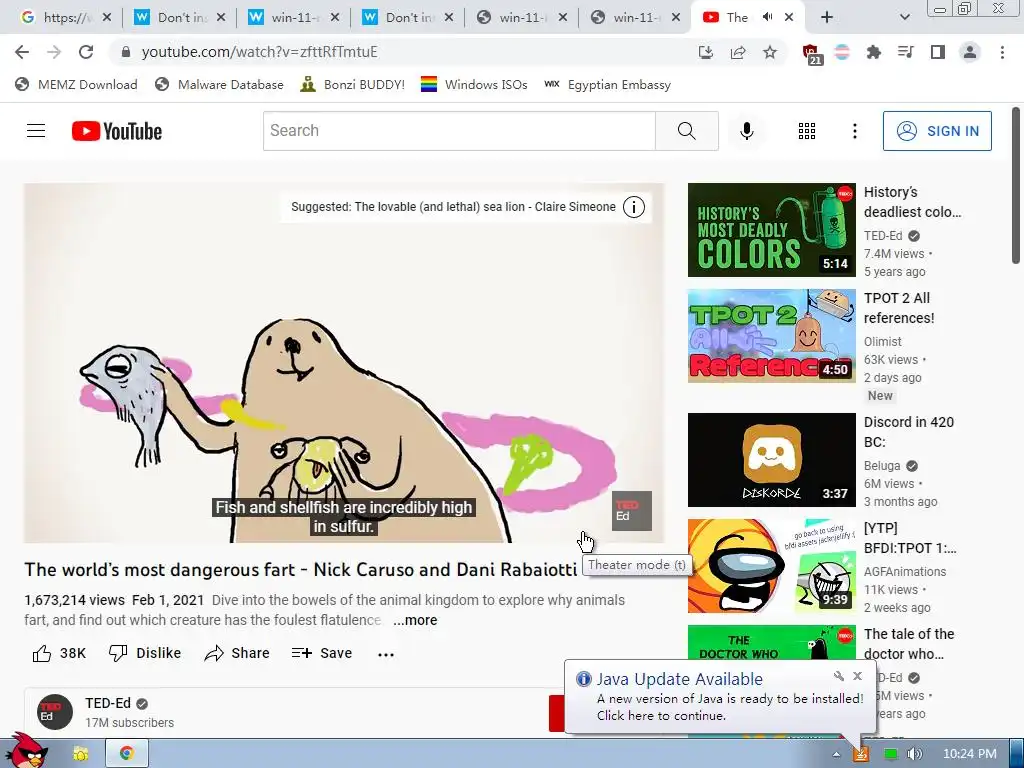Click the video player frame
Screen dimensions: 1024x768
344,362
